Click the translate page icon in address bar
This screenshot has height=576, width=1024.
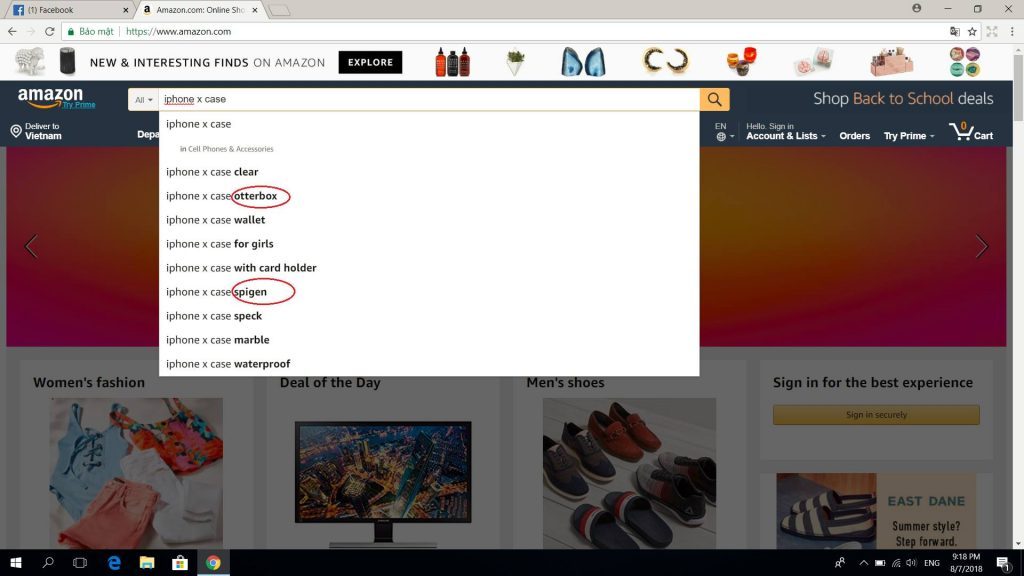point(955,31)
